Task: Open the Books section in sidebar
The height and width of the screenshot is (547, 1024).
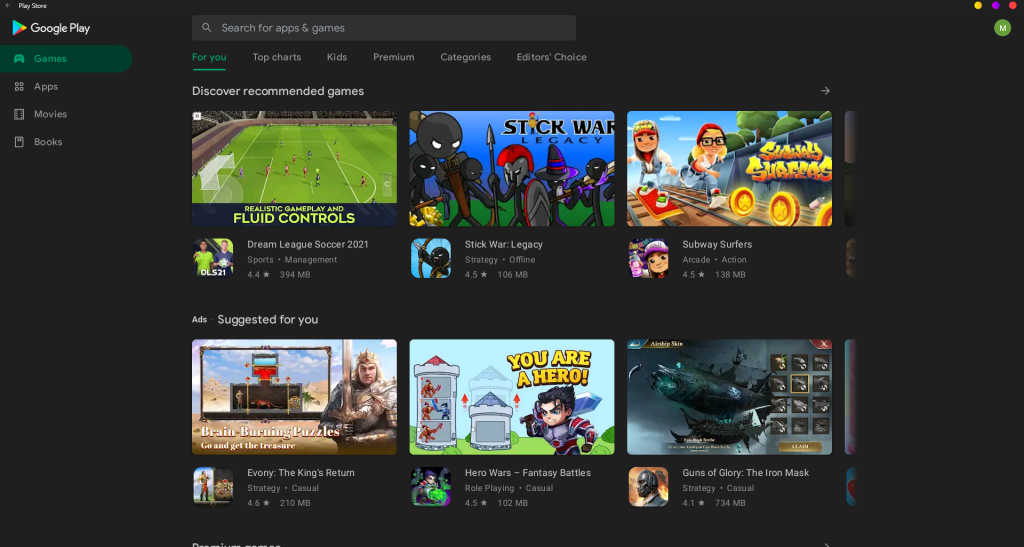Action: [65, 142]
